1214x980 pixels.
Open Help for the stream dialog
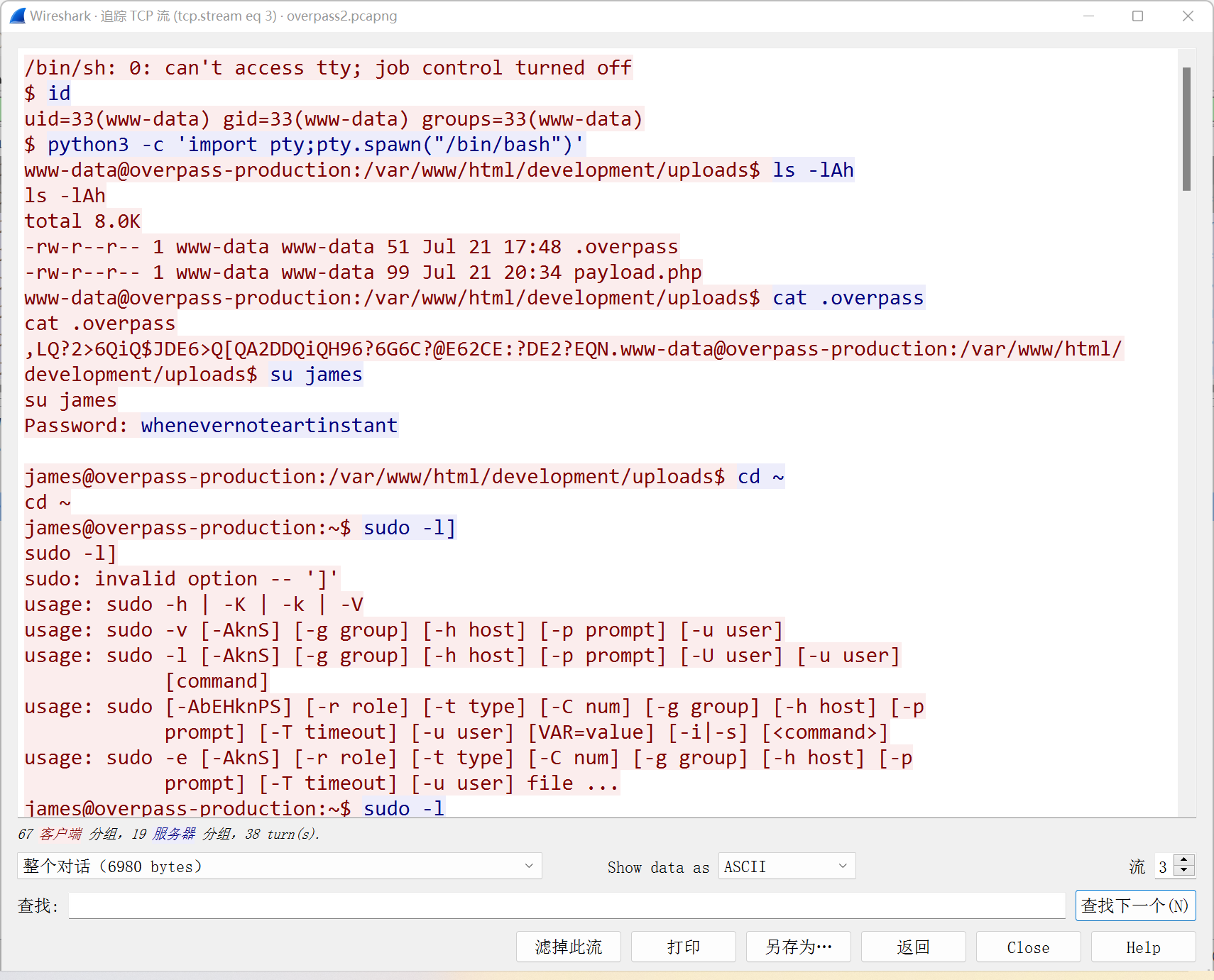[x=1143, y=947]
